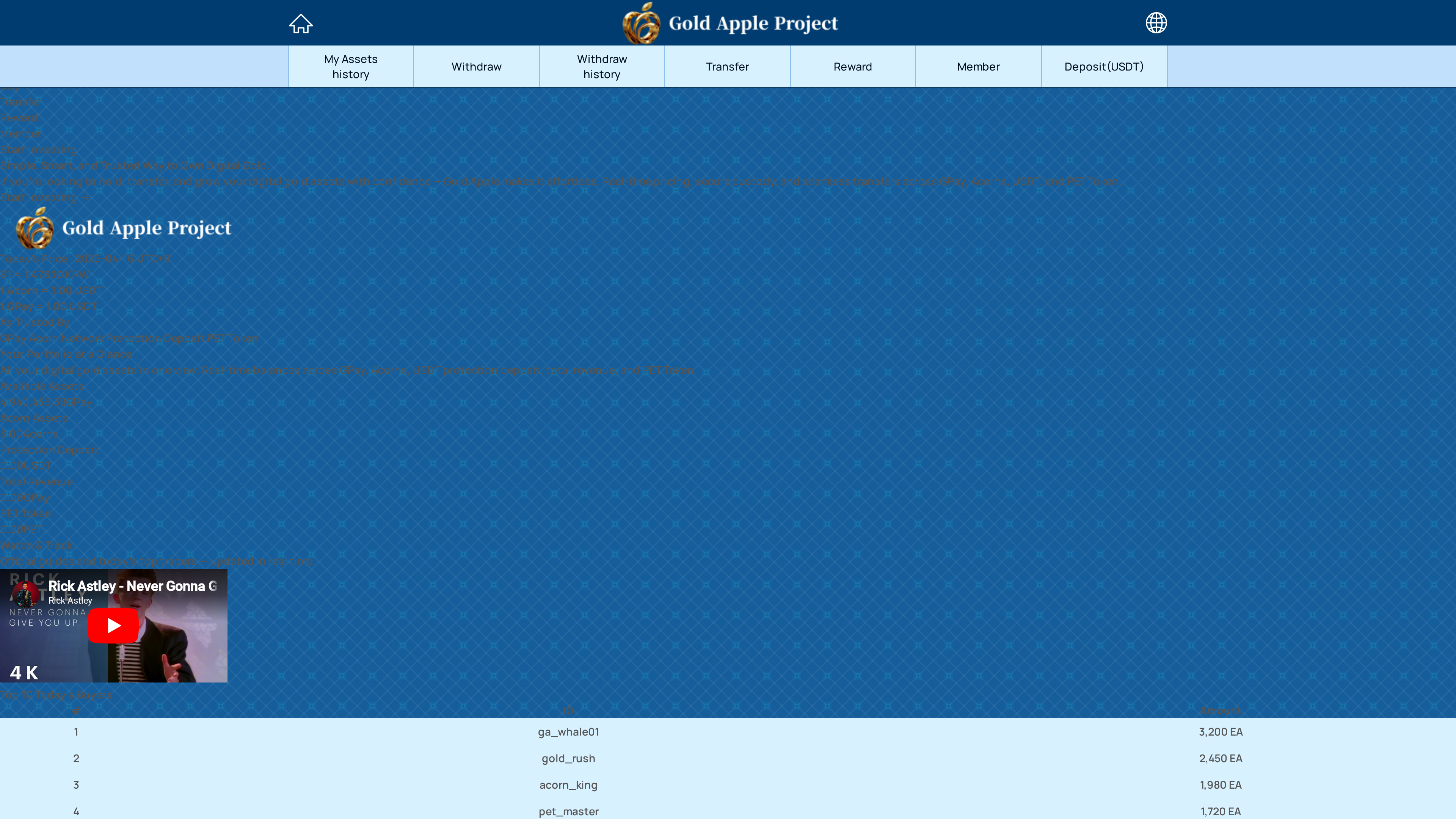The width and height of the screenshot is (1456, 819).
Task: Click Rick Astley channel avatar on video
Action: point(25,593)
